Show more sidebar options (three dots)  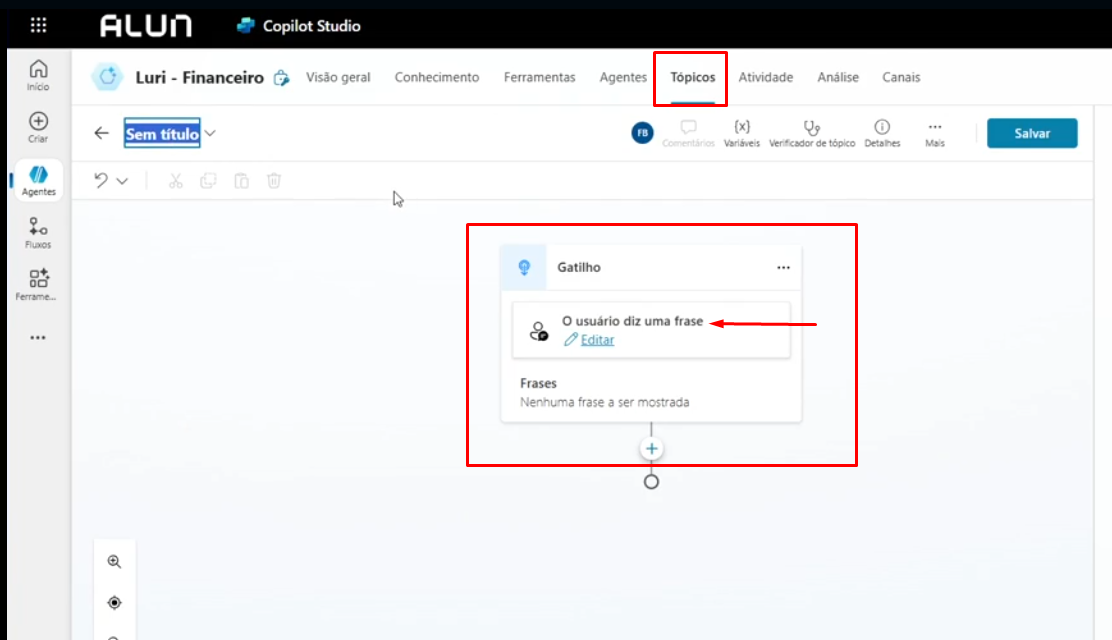tap(38, 338)
